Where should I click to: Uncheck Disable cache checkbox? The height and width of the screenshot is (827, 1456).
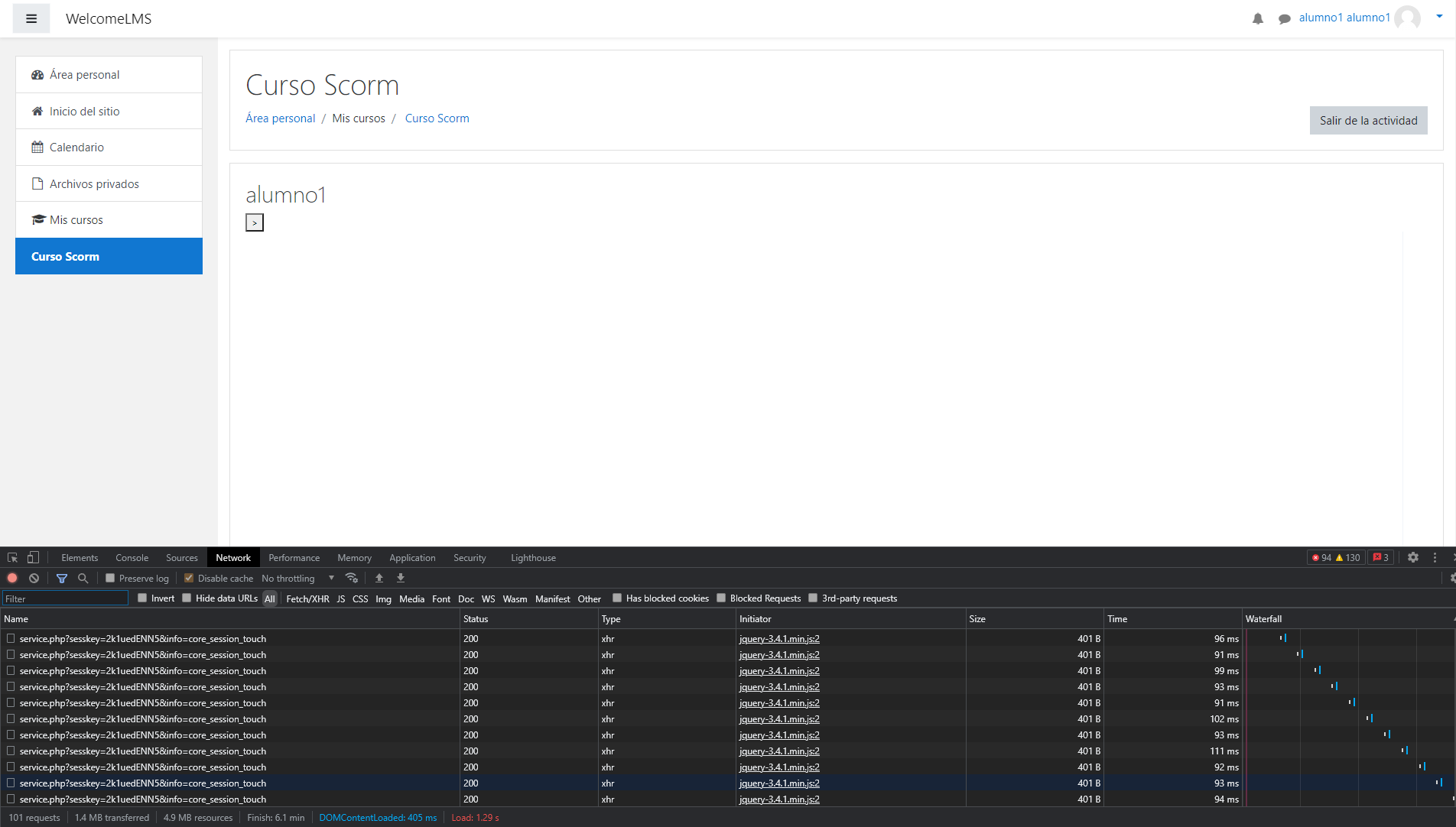pos(189,579)
